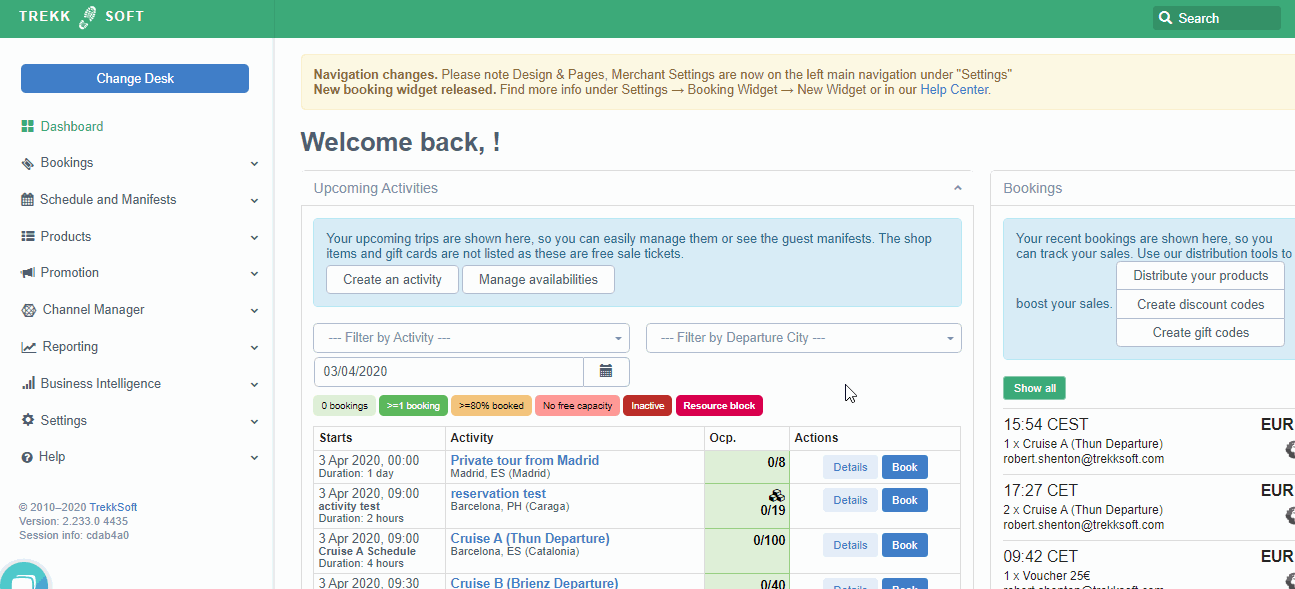Viewport: 1295px width, 589px height.
Task: Open the chat widget bubble icon
Action: (22, 580)
